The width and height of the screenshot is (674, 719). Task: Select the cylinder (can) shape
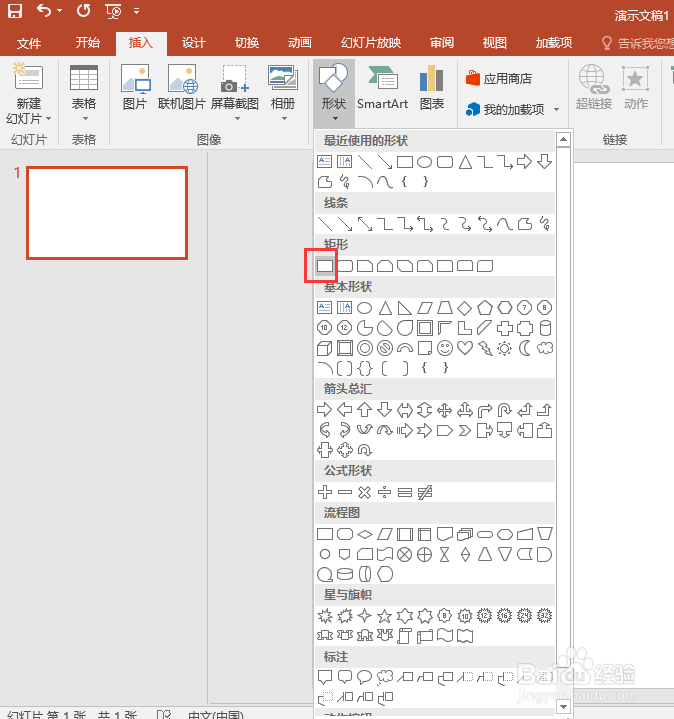[x=545, y=328]
